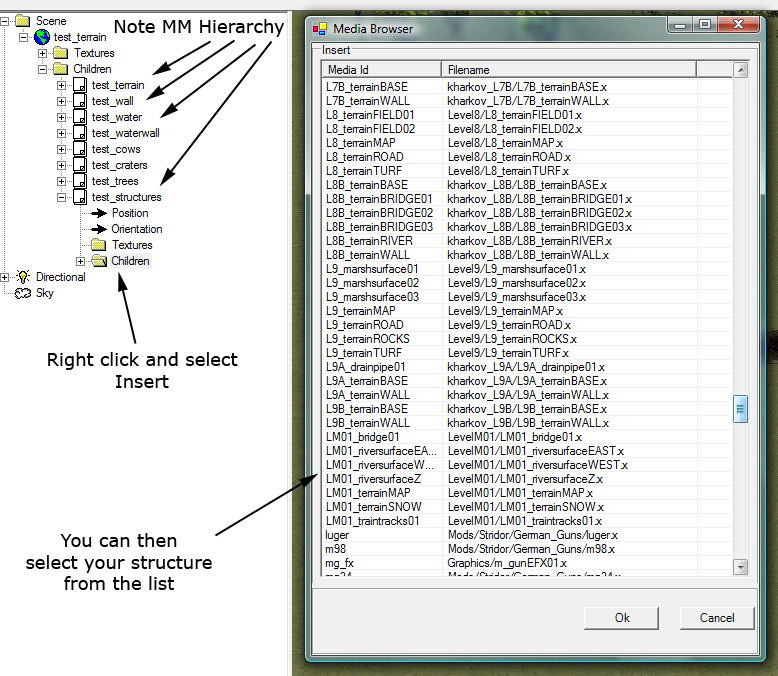Screen dimensions: 778x676
Task: Dismiss Media Browser with Cancel
Action: tap(717, 618)
